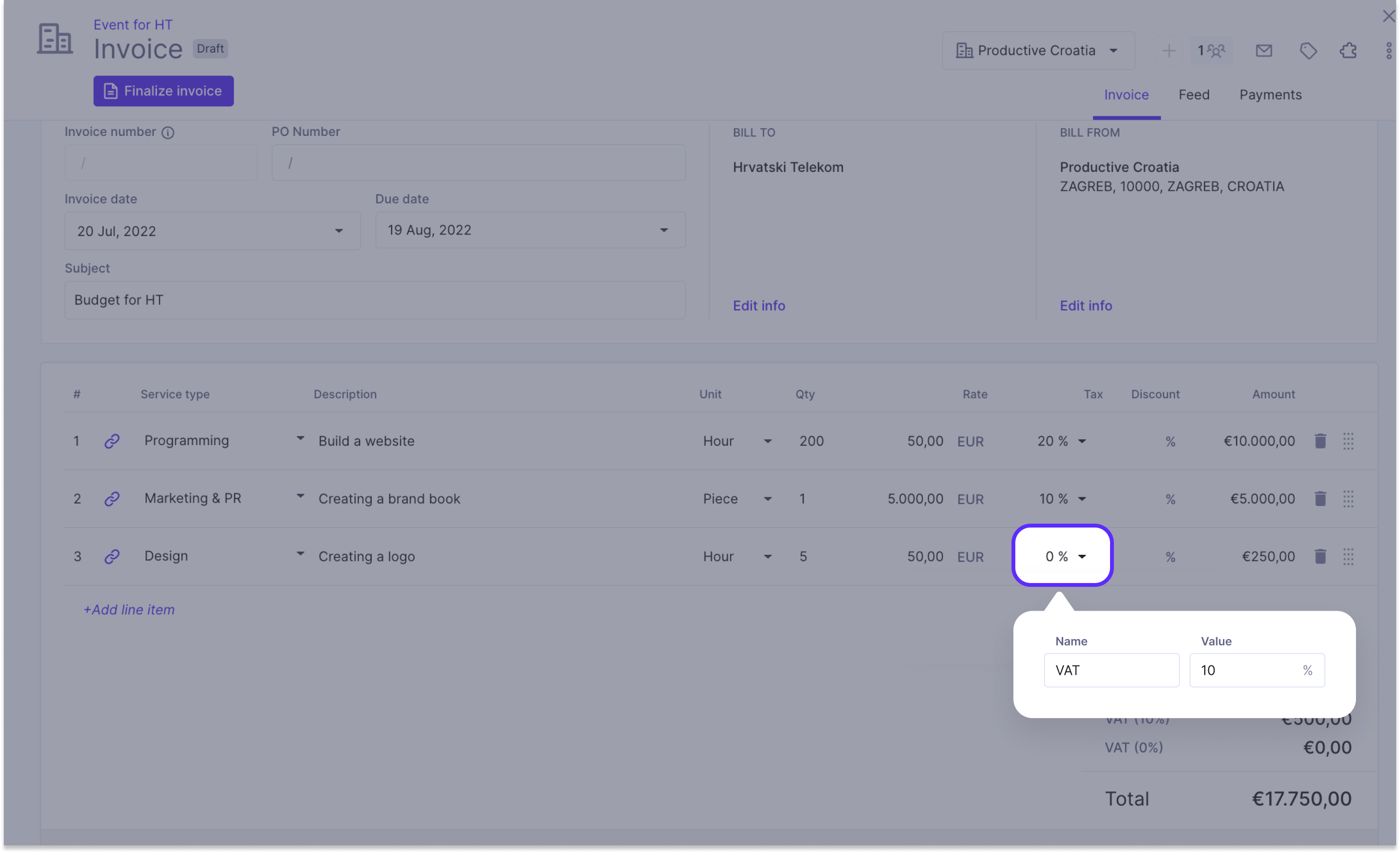Expand Marketing & PR service type dropdown
This screenshot has height=853, width=1400.
300,496
